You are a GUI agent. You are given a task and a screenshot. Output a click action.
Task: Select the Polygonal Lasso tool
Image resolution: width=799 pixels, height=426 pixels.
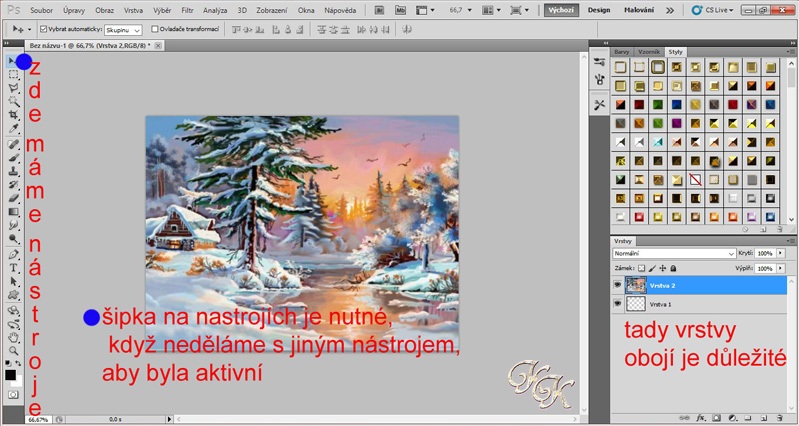tap(13, 88)
